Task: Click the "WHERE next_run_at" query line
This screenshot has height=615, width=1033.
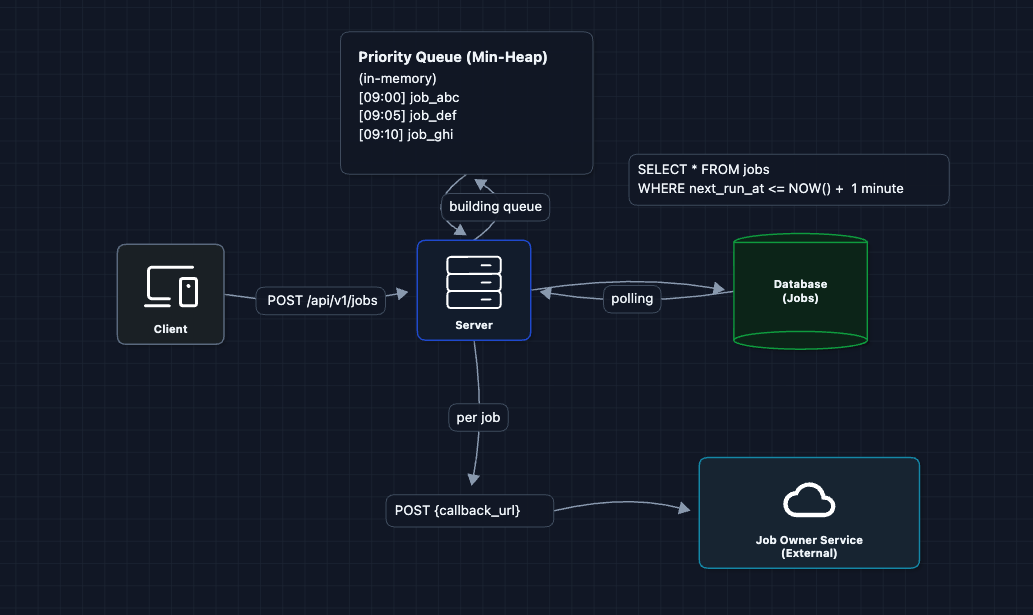Action: (x=770, y=189)
